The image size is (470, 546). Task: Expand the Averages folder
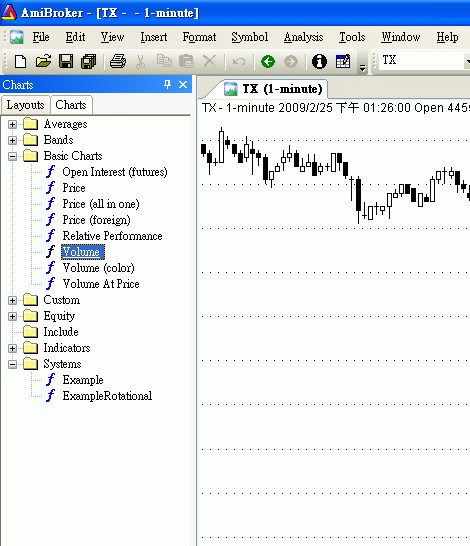pos(13,124)
